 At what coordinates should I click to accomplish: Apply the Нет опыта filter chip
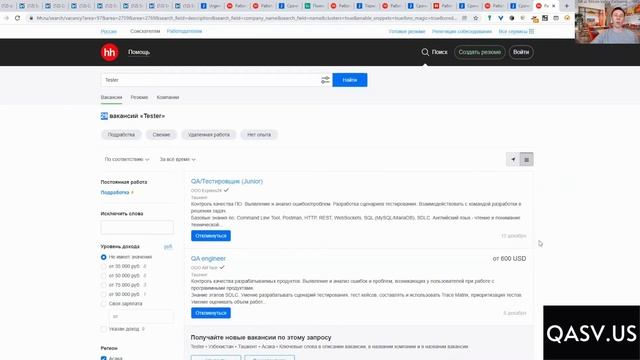coord(259,135)
